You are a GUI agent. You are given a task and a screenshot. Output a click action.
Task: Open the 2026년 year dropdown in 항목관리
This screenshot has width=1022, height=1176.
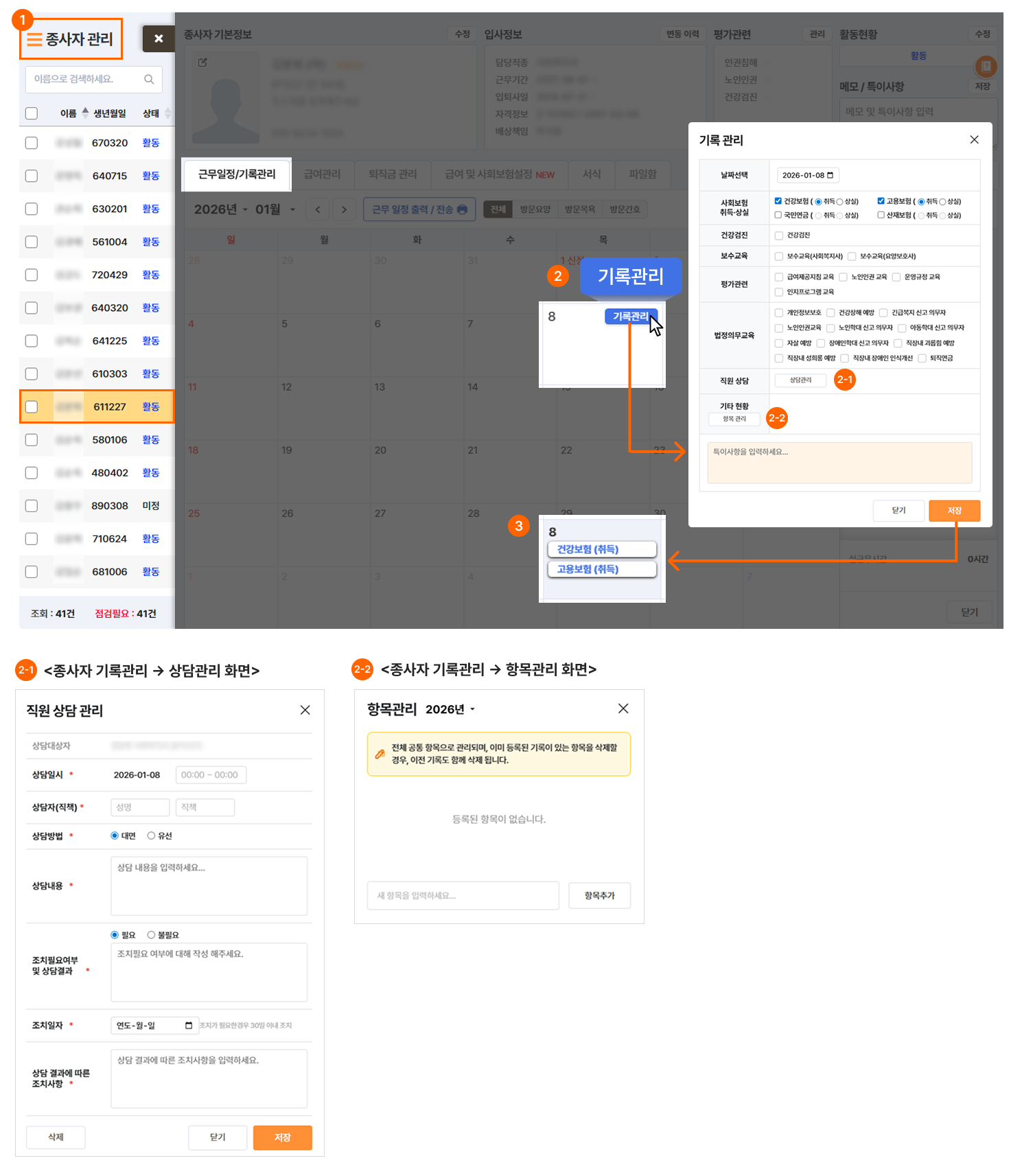(x=472, y=710)
